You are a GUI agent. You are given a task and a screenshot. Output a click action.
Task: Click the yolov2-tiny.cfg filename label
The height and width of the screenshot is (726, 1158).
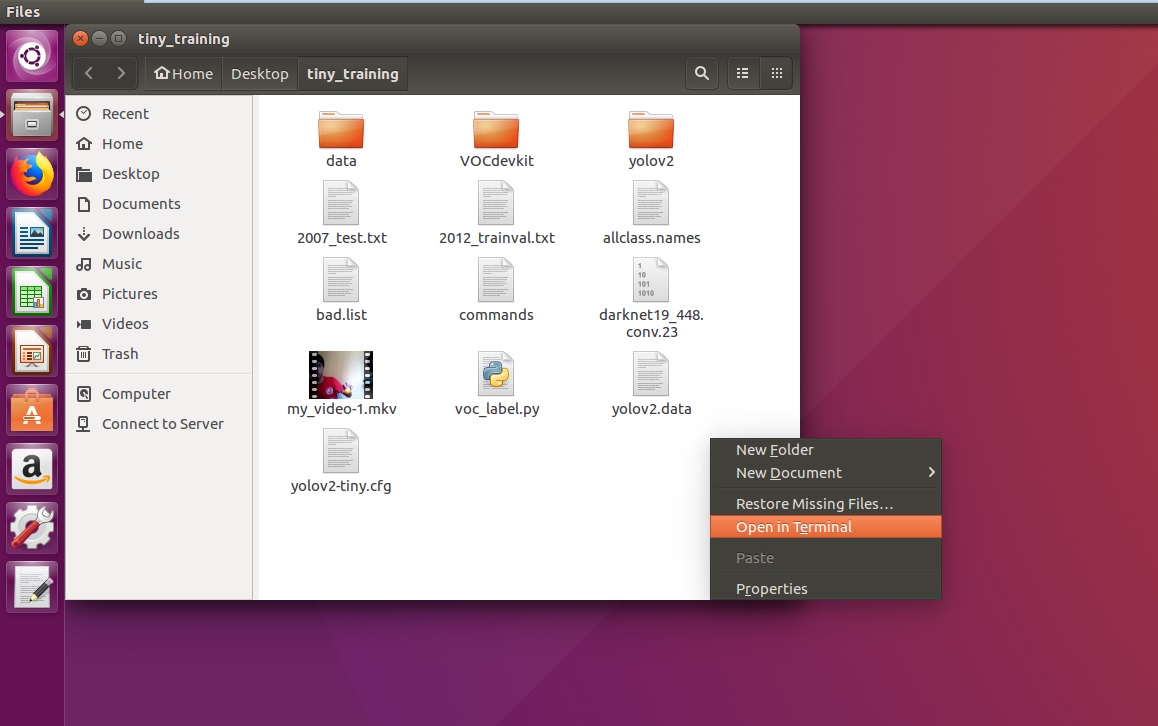click(340, 486)
